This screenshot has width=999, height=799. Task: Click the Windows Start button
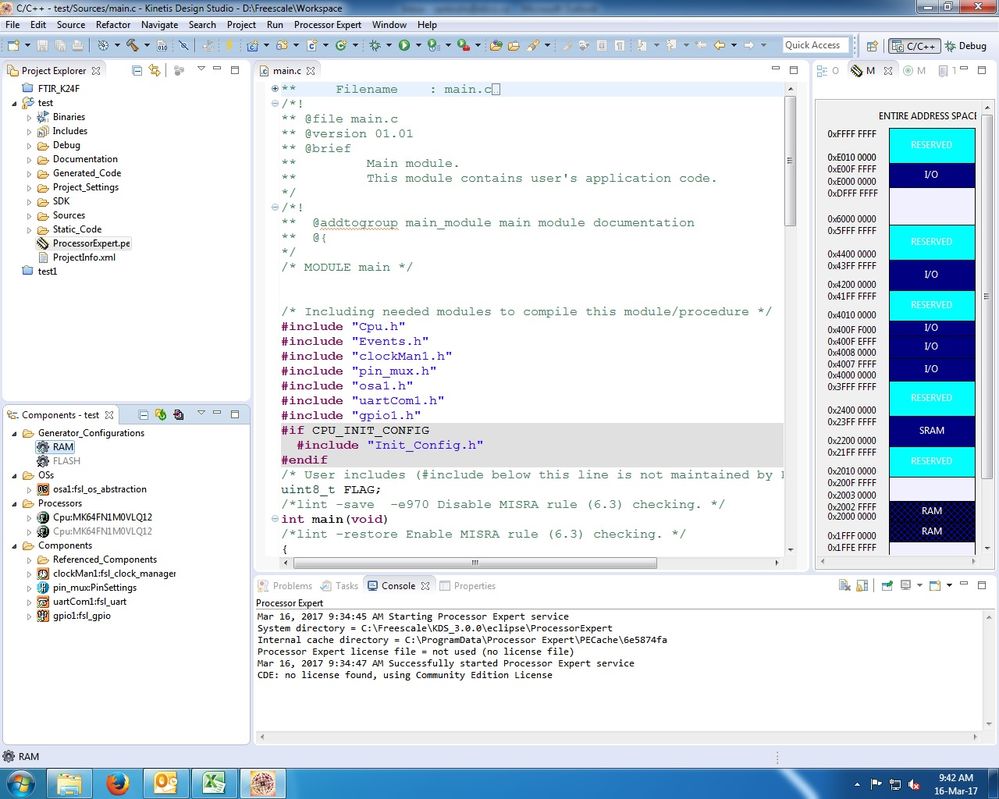tap(20, 783)
